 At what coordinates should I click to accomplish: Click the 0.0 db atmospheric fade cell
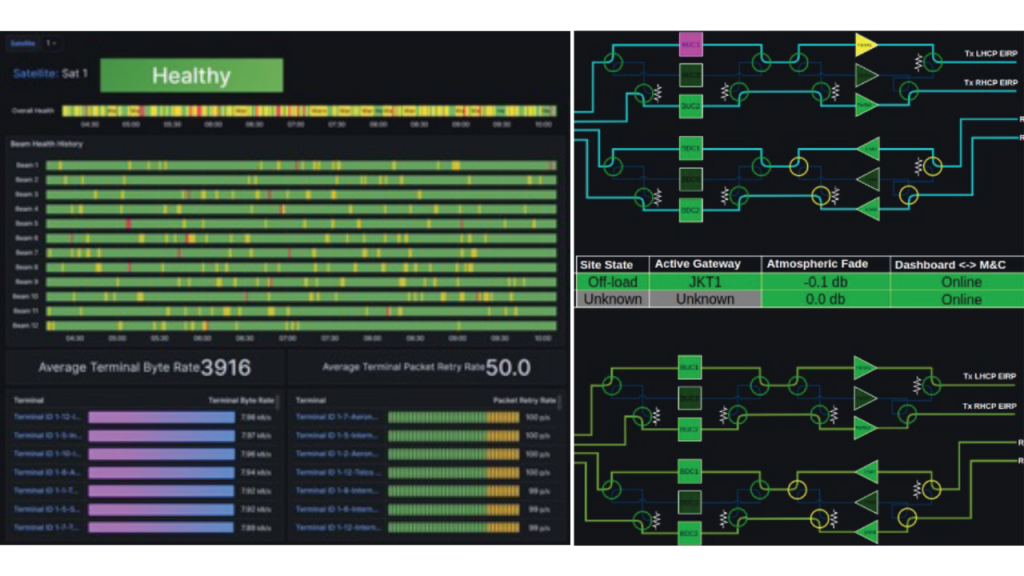(x=825, y=299)
